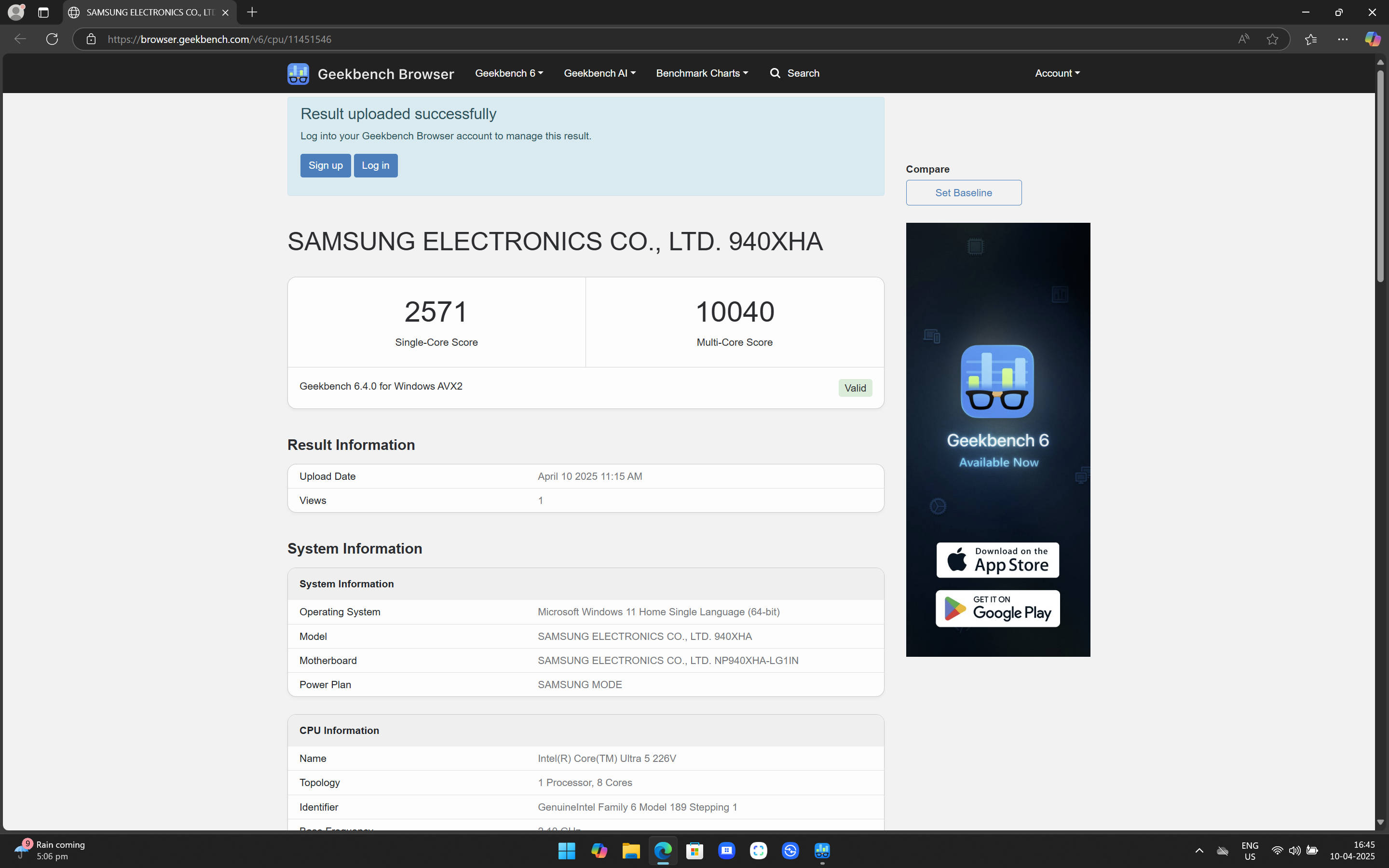Click the Power Plan SAMSUNG MODE value

click(x=580, y=684)
